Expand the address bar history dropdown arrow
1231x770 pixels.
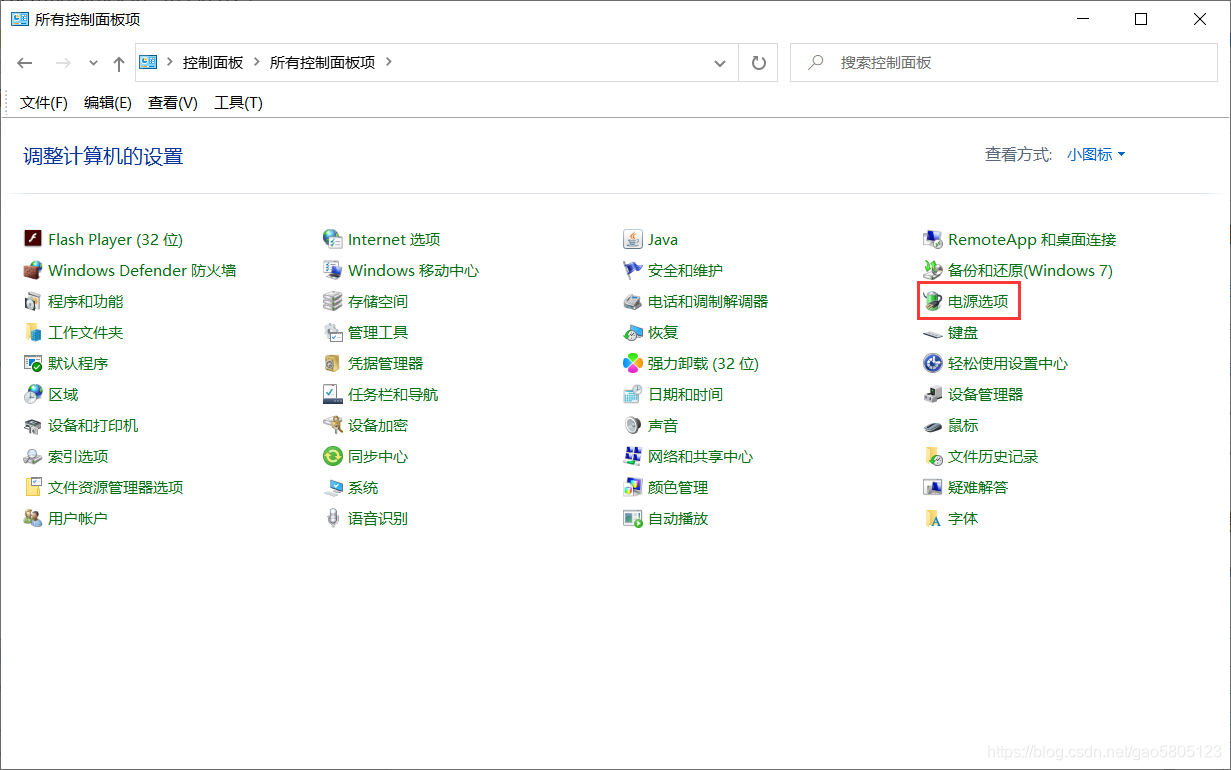[x=720, y=62]
